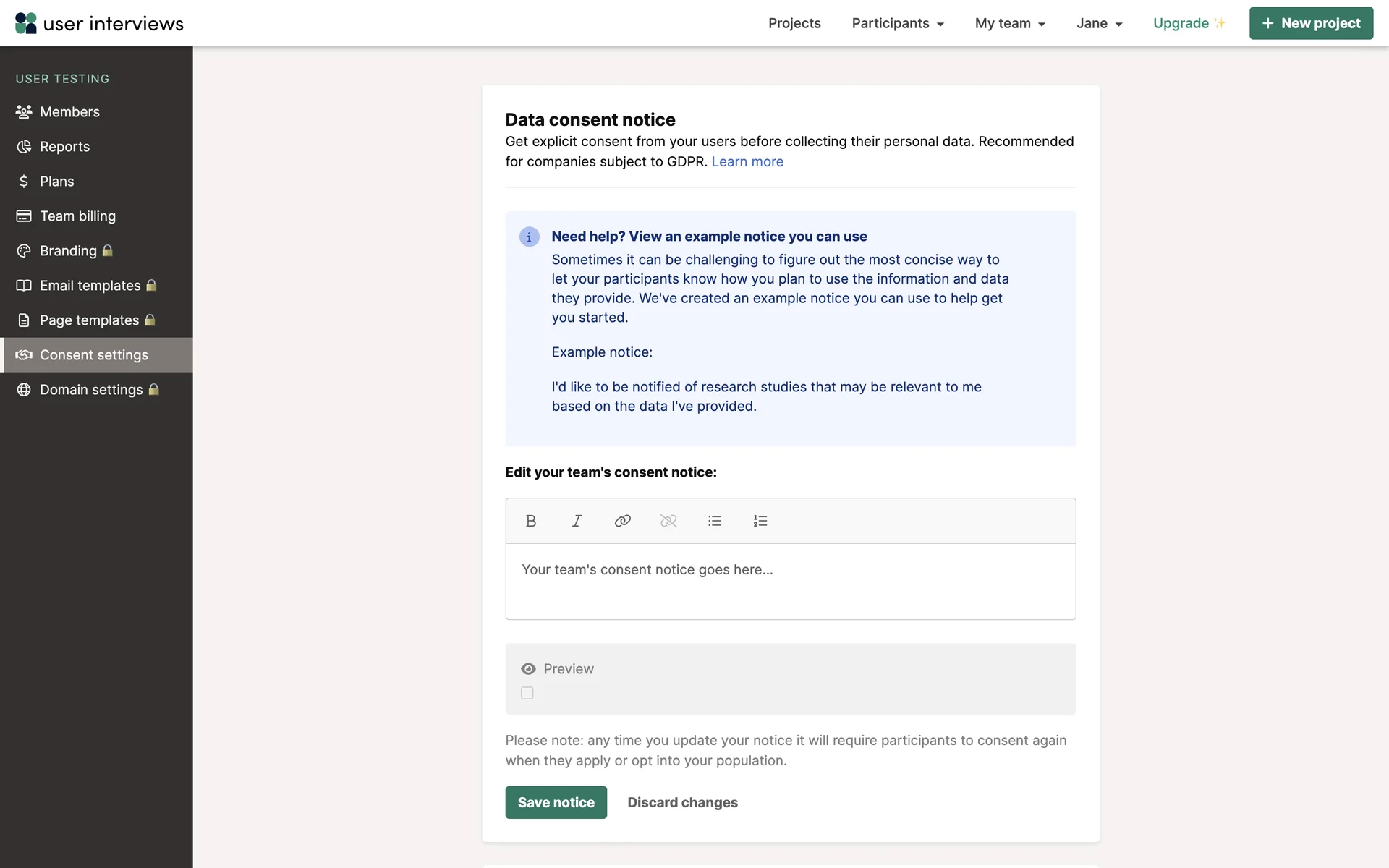Tick the preview consent checkbox
Image resolution: width=1389 pixels, height=868 pixels.
pyautogui.click(x=527, y=693)
